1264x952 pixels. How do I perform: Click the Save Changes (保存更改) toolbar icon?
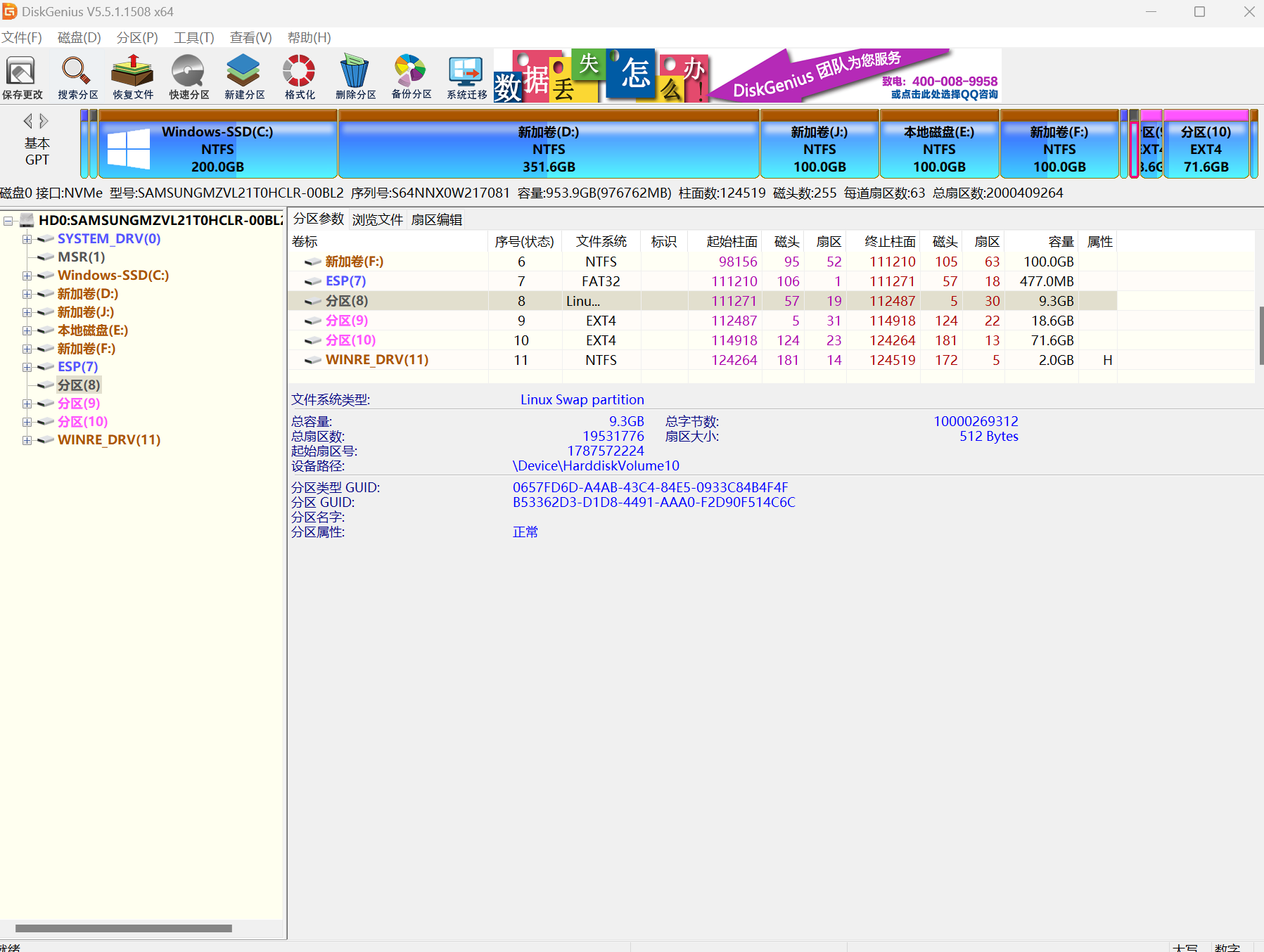[x=22, y=77]
